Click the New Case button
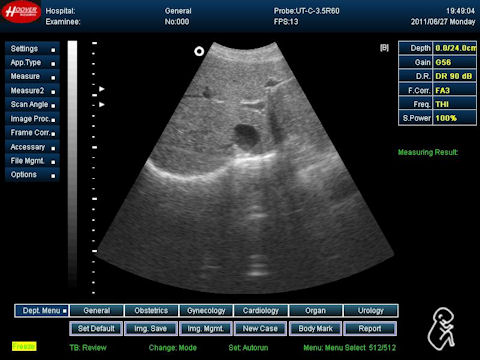Image resolution: width=480 pixels, height=360 pixels. tap(260, 329)
